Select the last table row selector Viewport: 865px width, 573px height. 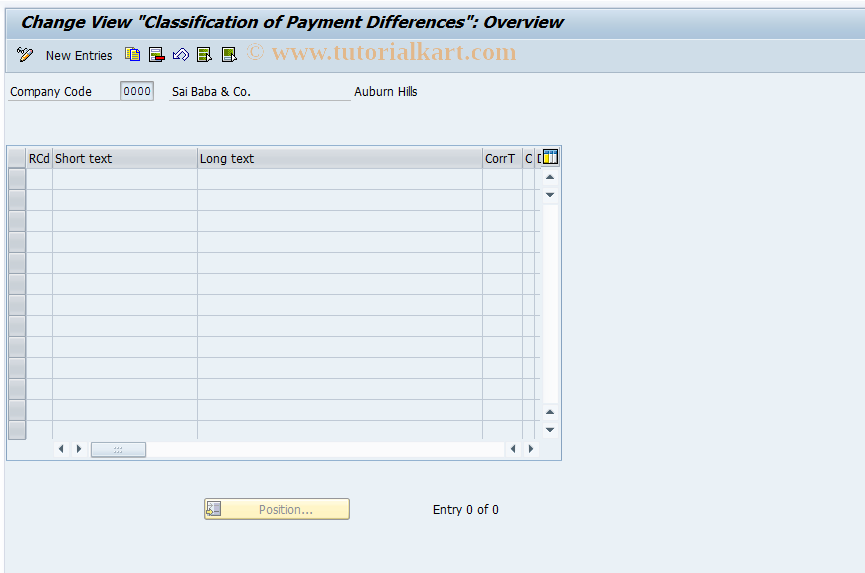click(17, 430)
